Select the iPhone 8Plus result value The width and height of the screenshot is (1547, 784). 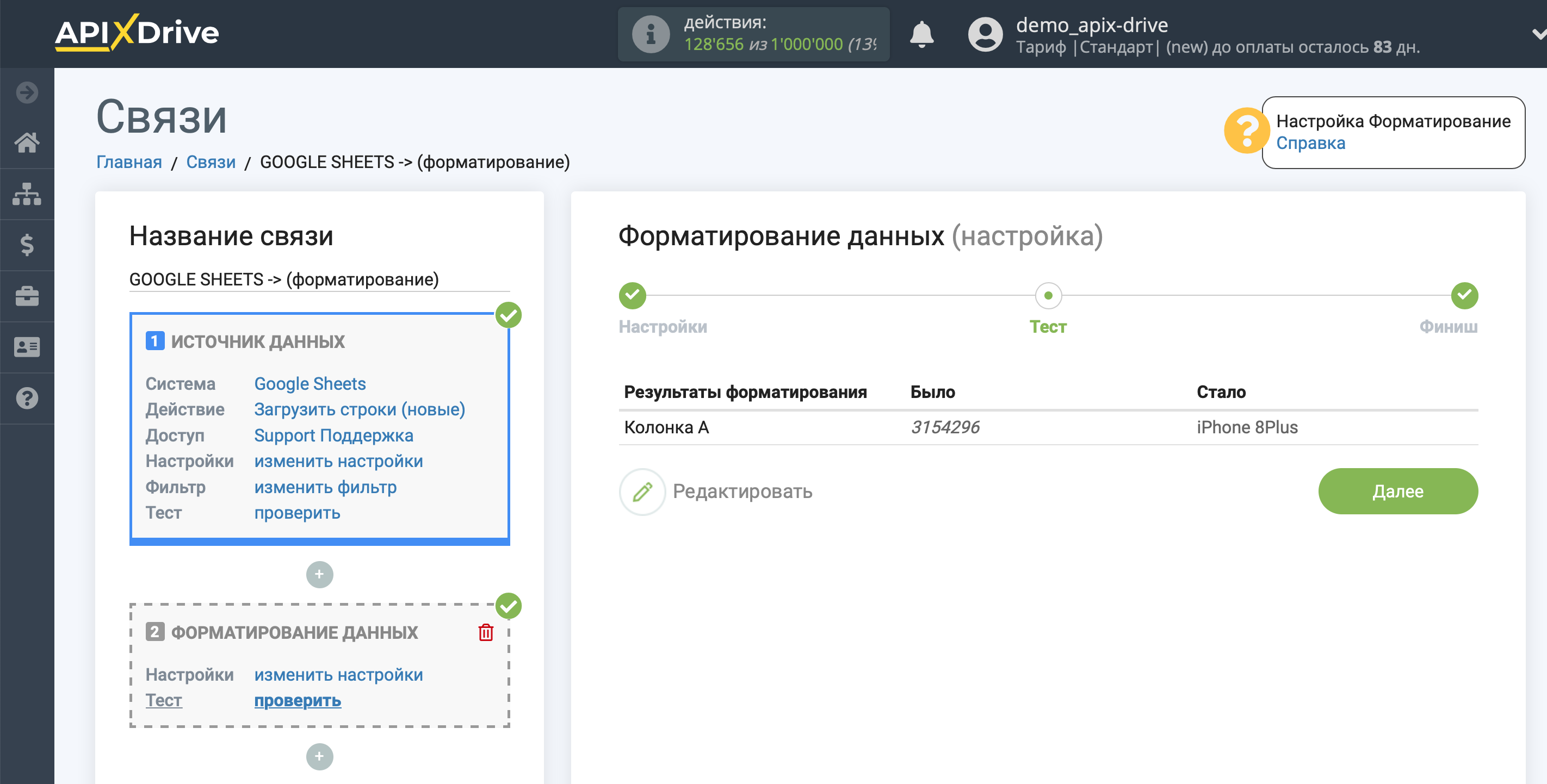point(1247,427)
